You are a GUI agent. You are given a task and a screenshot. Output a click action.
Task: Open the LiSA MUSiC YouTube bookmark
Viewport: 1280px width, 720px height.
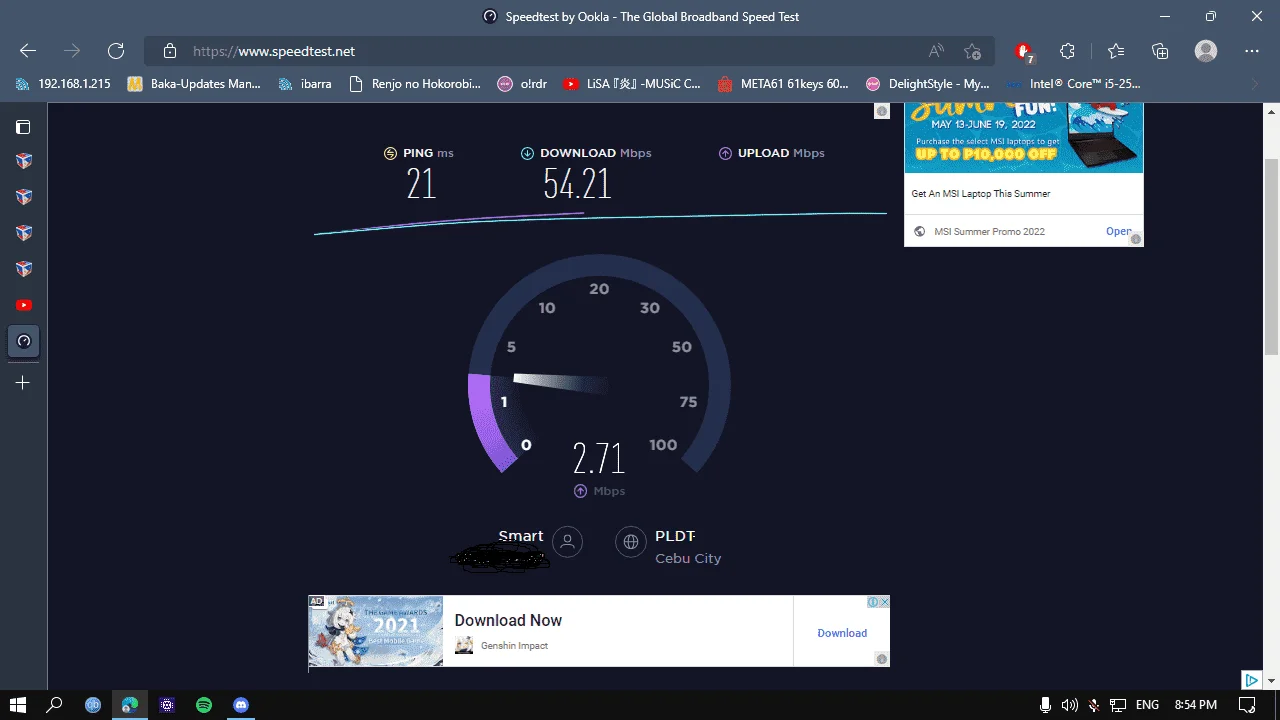coord(632,84)
